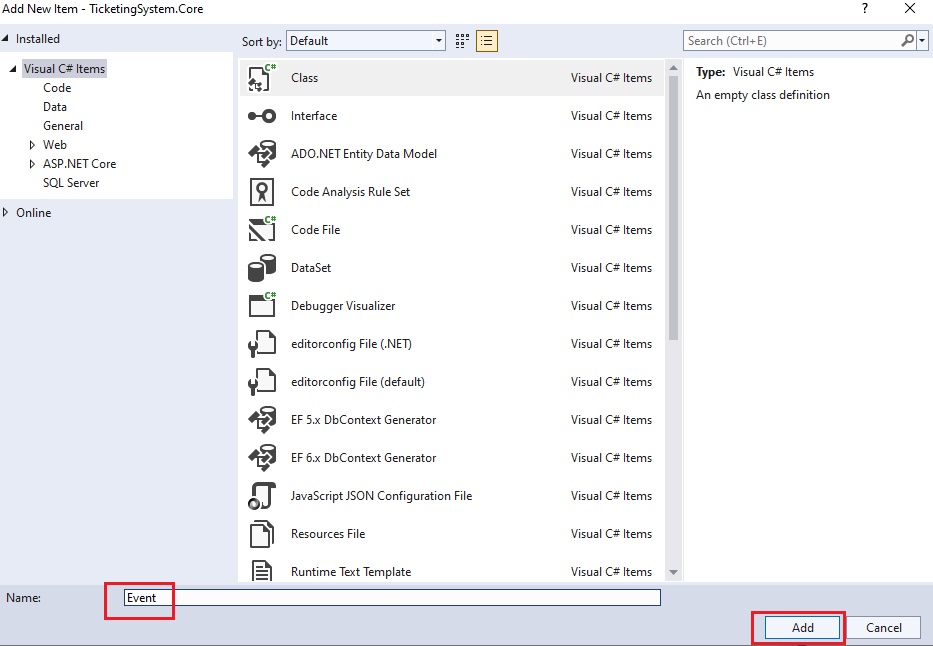Screen dimensions: 933x646
Task: Switch to small icons view
Action: pos(462,41)
